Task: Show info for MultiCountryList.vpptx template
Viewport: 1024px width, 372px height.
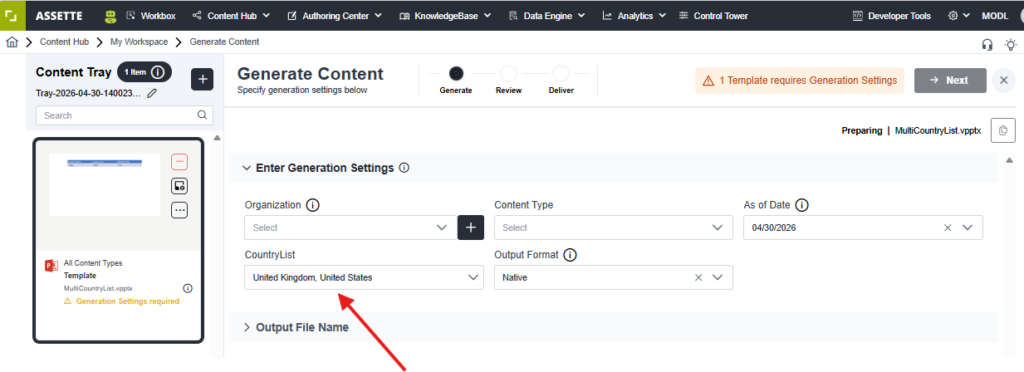Action: point(187,288)
